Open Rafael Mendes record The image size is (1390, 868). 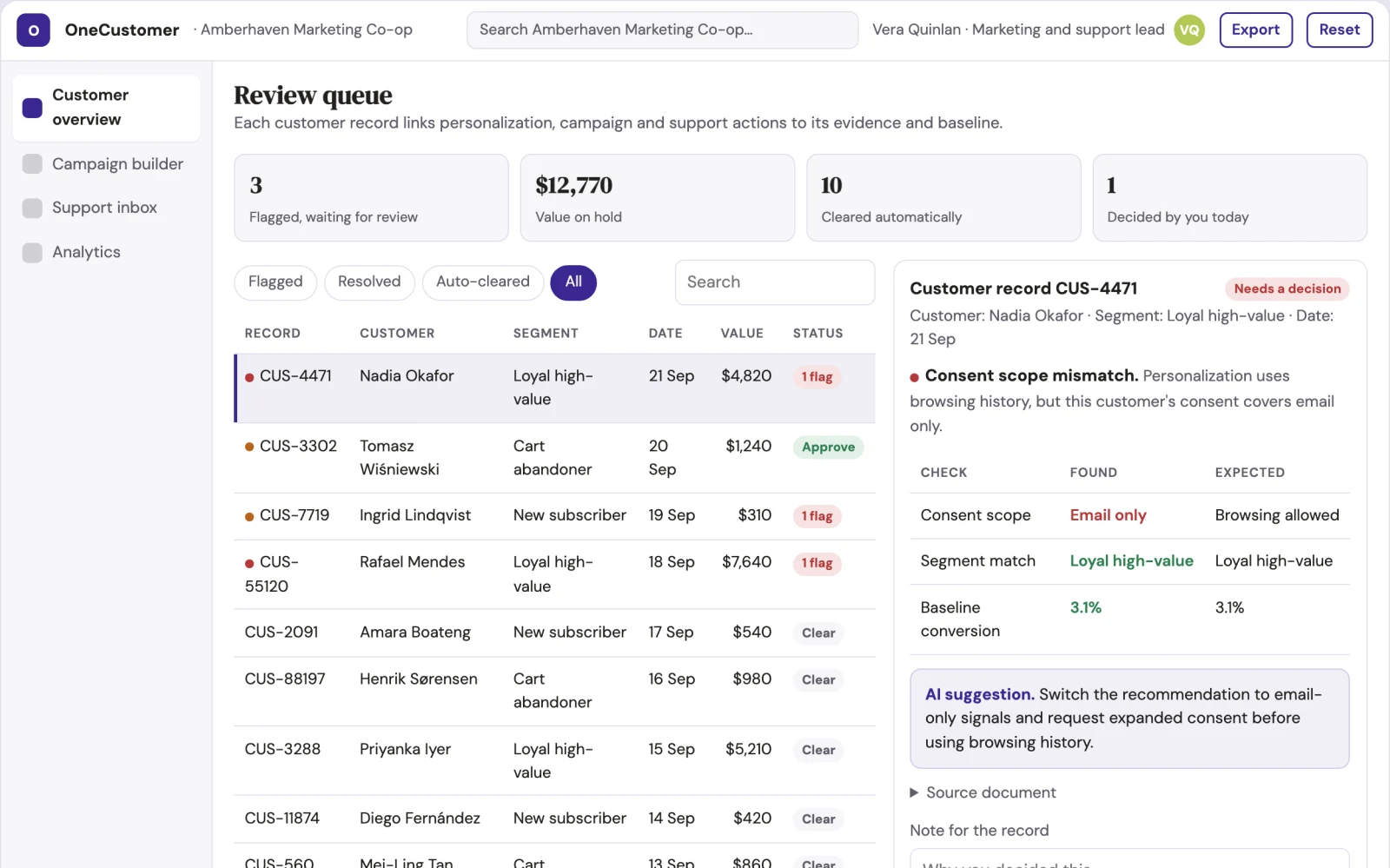(x=554, y=574)
